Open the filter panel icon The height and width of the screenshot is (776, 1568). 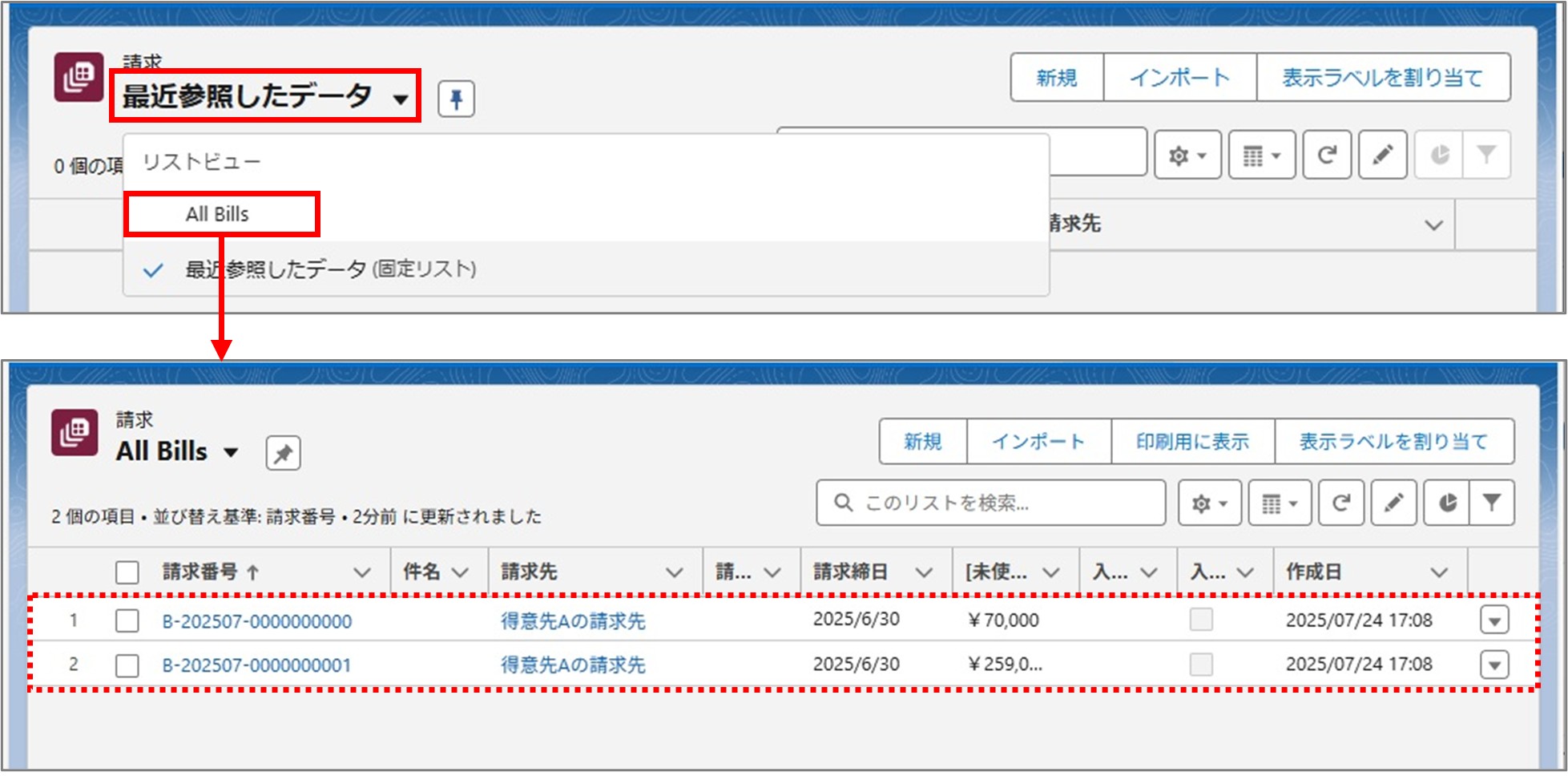coord(1491,503)
